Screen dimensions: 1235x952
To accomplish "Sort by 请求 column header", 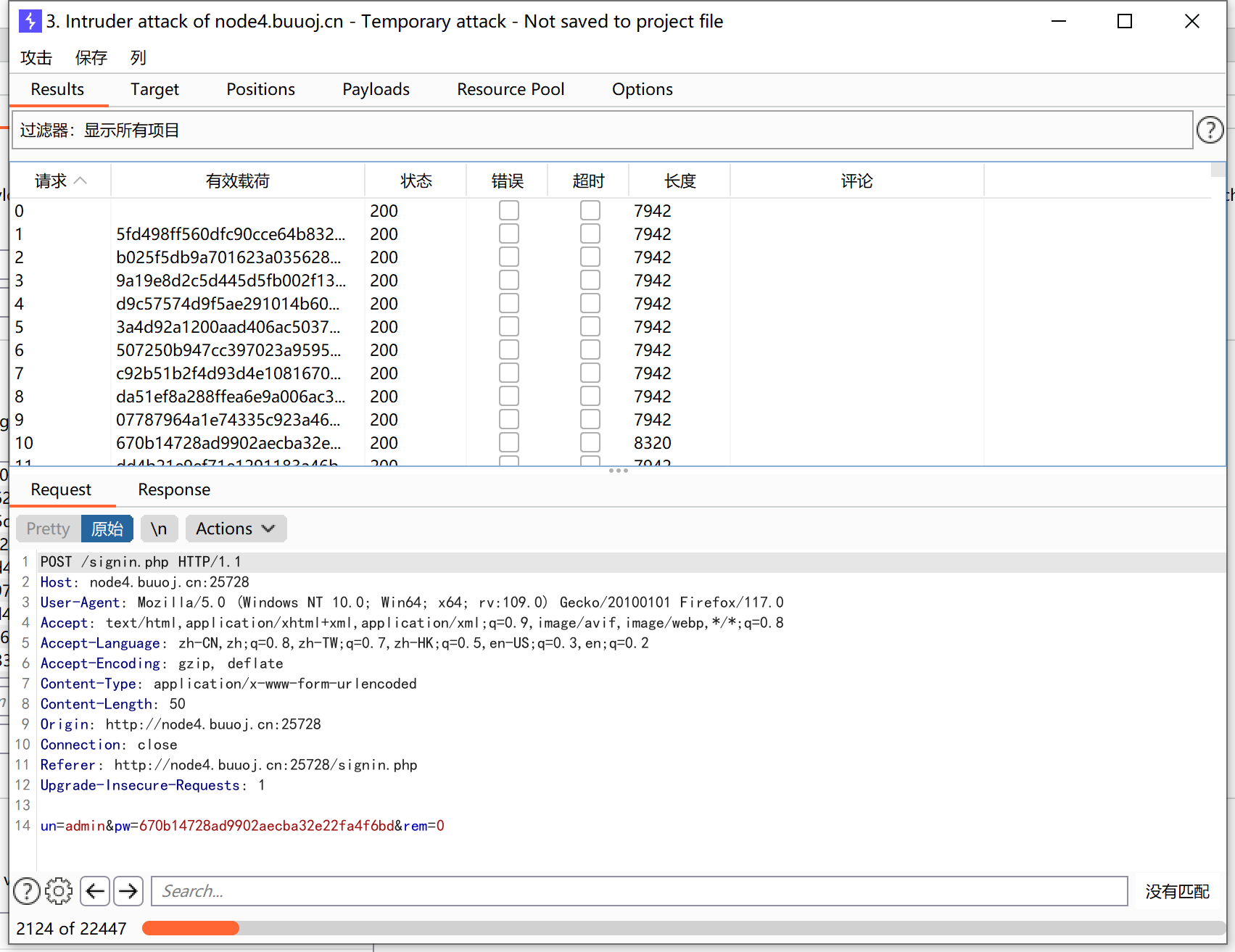I will (x=60, y=181).
